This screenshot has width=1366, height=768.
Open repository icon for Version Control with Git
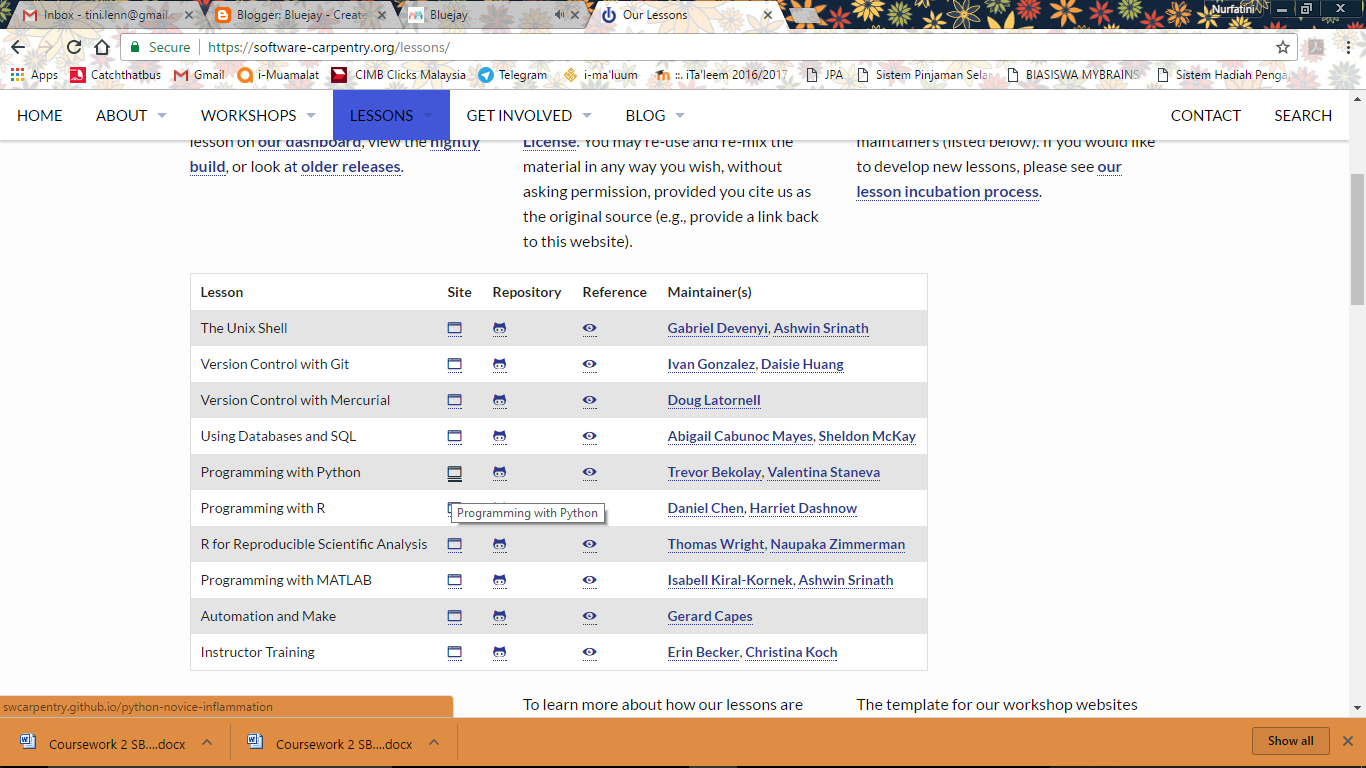(x=499, y=364)
